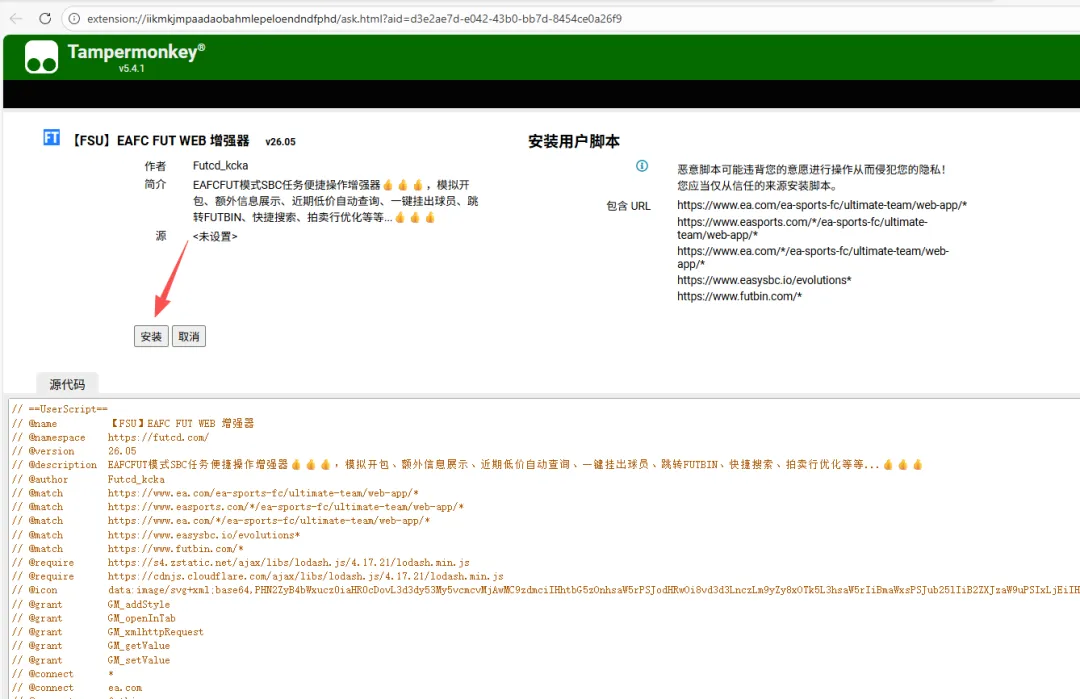The width and height of the screenshot is (1080, 699).
Task: Click the @name line in source code
Action: click(133, 424)
